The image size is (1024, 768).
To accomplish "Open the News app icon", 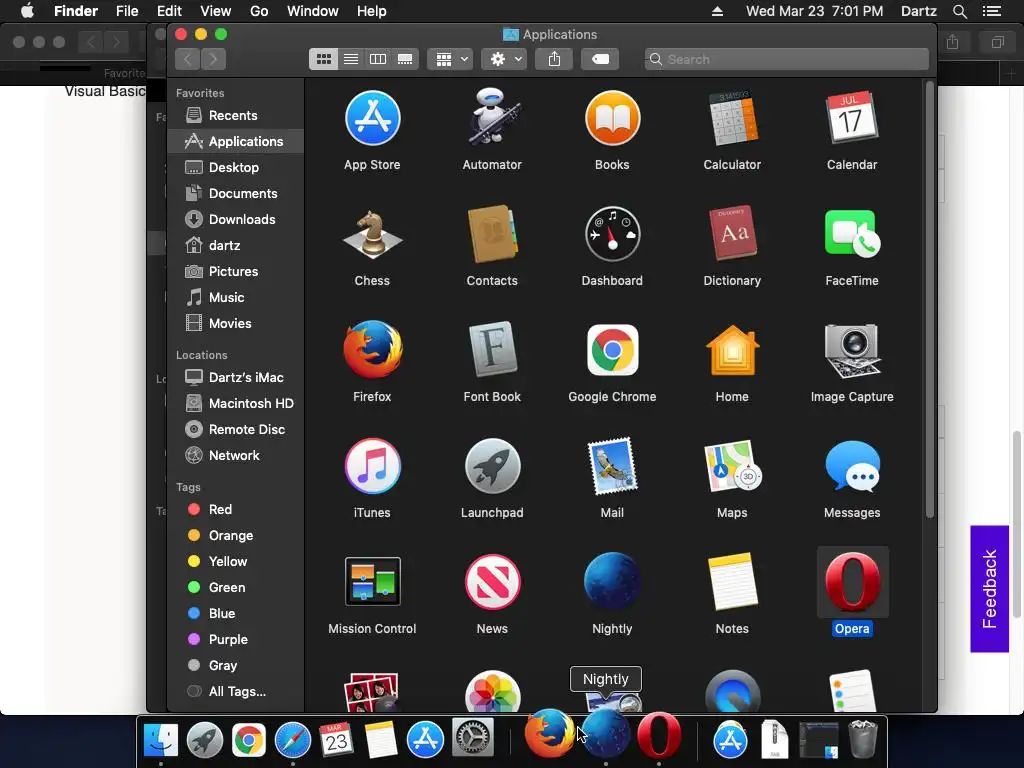I will 492,582.
